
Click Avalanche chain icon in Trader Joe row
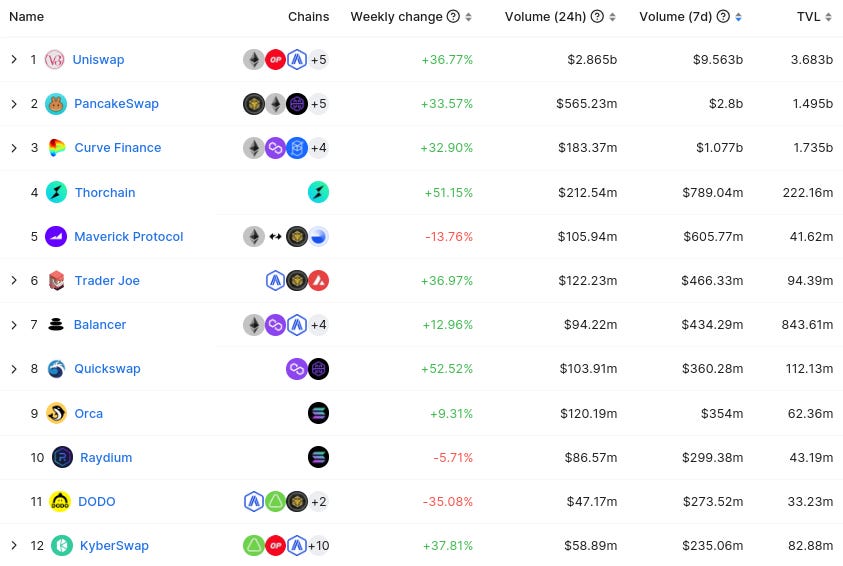[x=318, y=281]
